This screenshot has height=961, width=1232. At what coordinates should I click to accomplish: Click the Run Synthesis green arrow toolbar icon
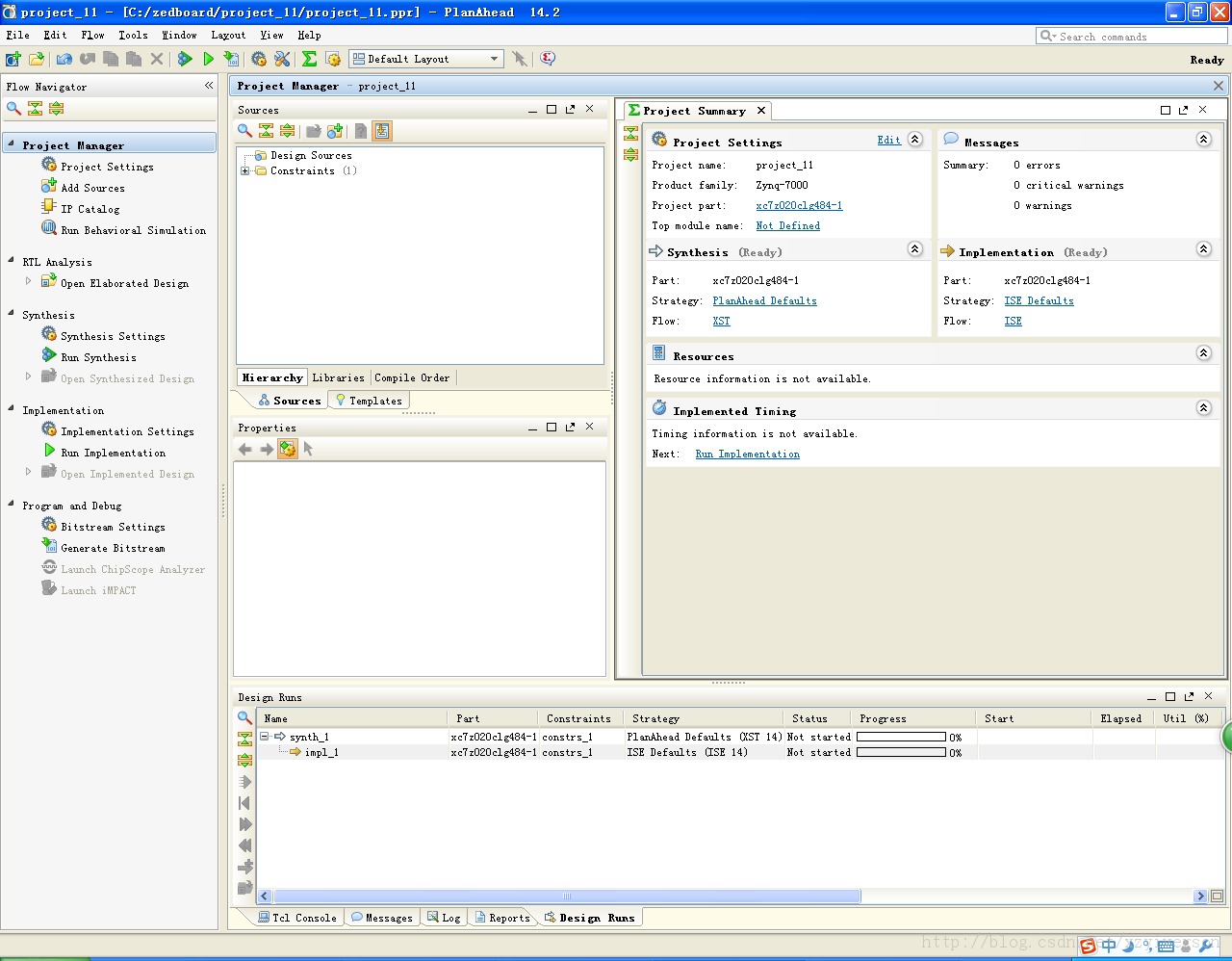(x=185, y=59)
